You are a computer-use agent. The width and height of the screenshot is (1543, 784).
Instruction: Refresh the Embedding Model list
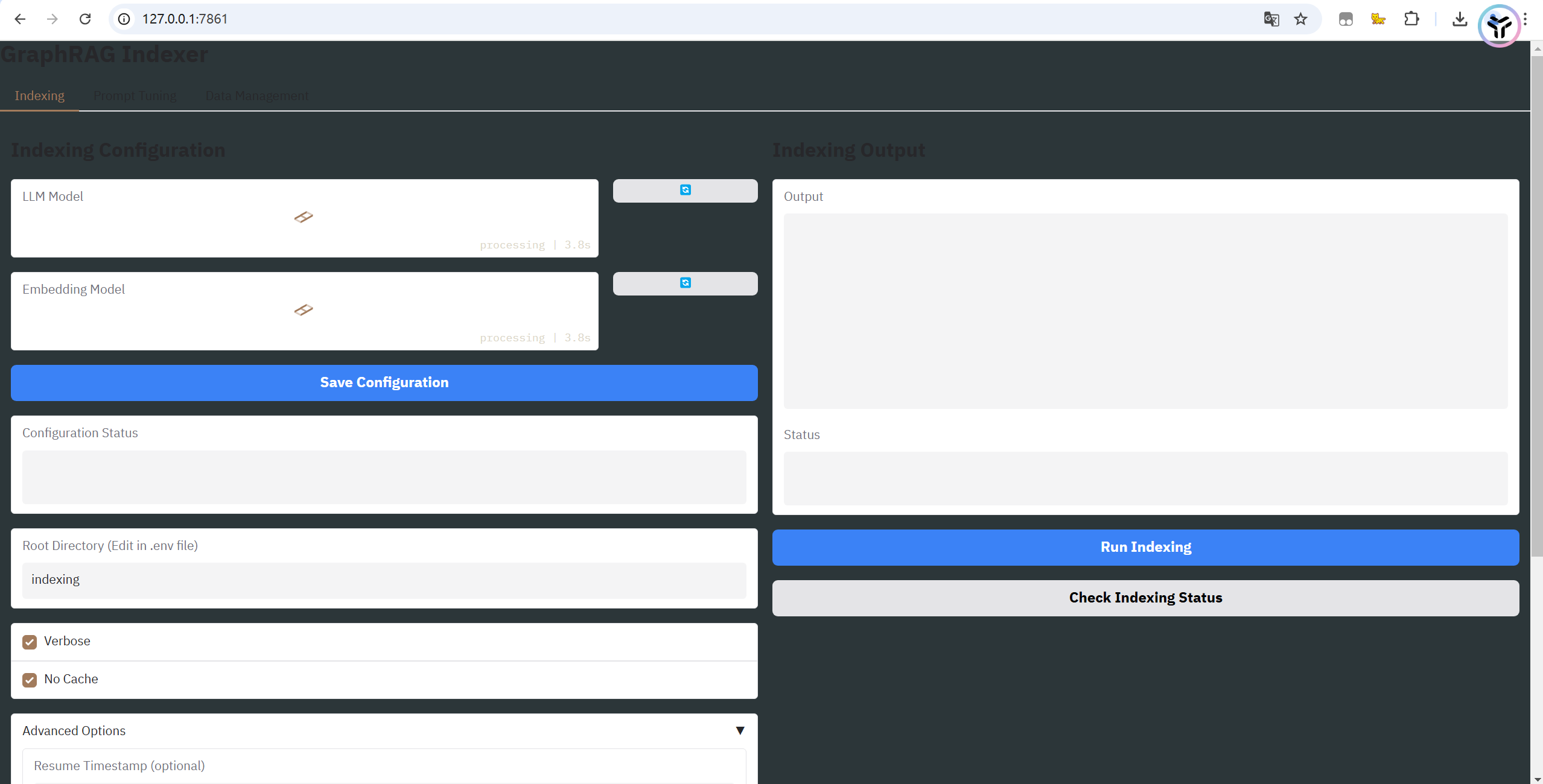685,283
